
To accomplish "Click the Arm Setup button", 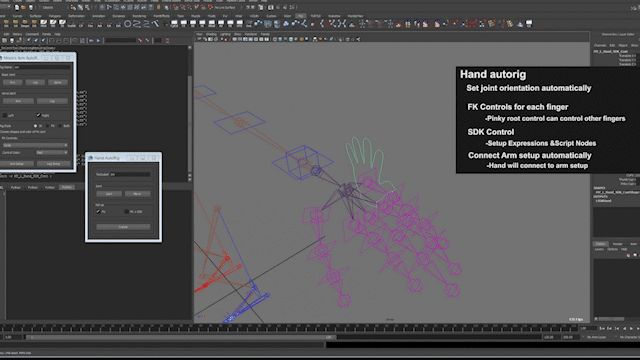I will pyautogui.click(x=17, y=164).
